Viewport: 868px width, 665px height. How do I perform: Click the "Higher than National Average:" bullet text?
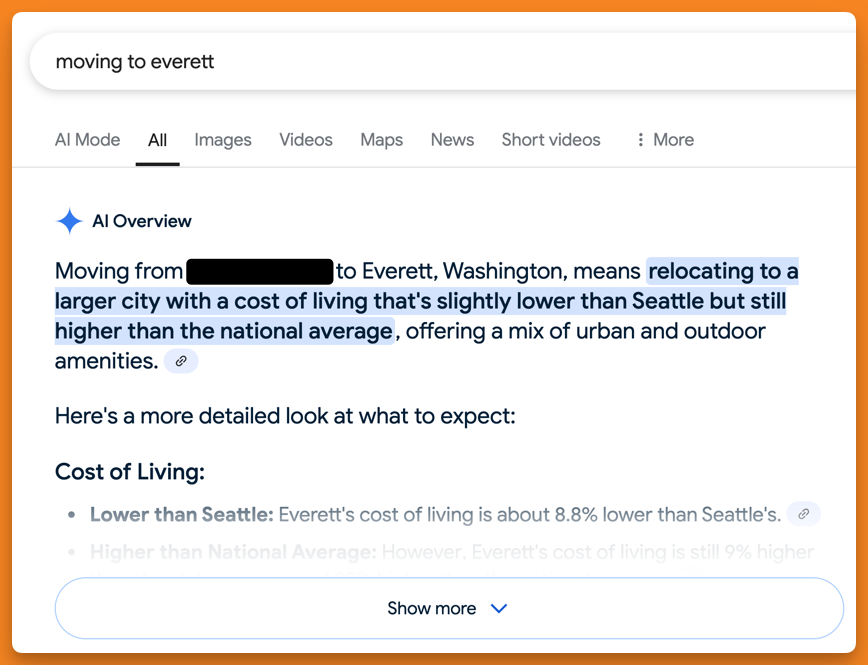point(233,551)
